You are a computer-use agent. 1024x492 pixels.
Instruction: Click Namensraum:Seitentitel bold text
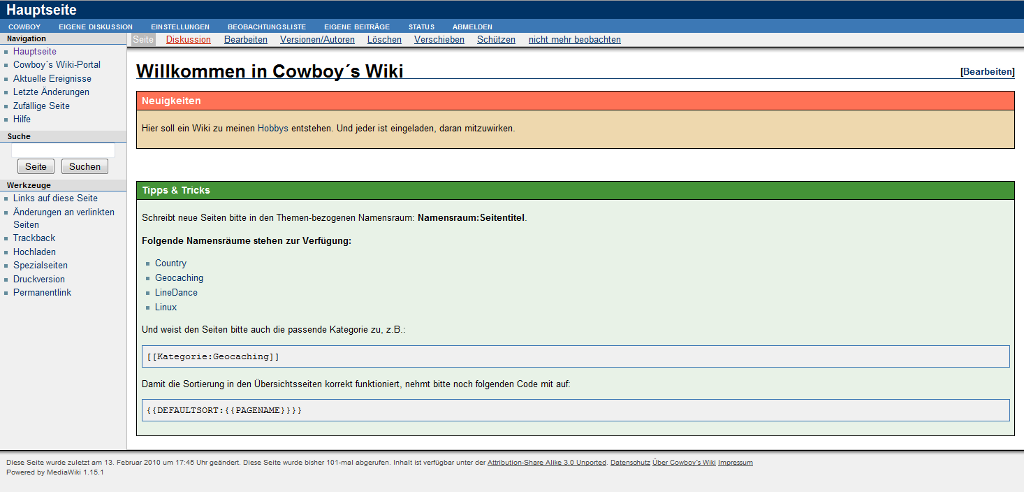pos(471,218)
